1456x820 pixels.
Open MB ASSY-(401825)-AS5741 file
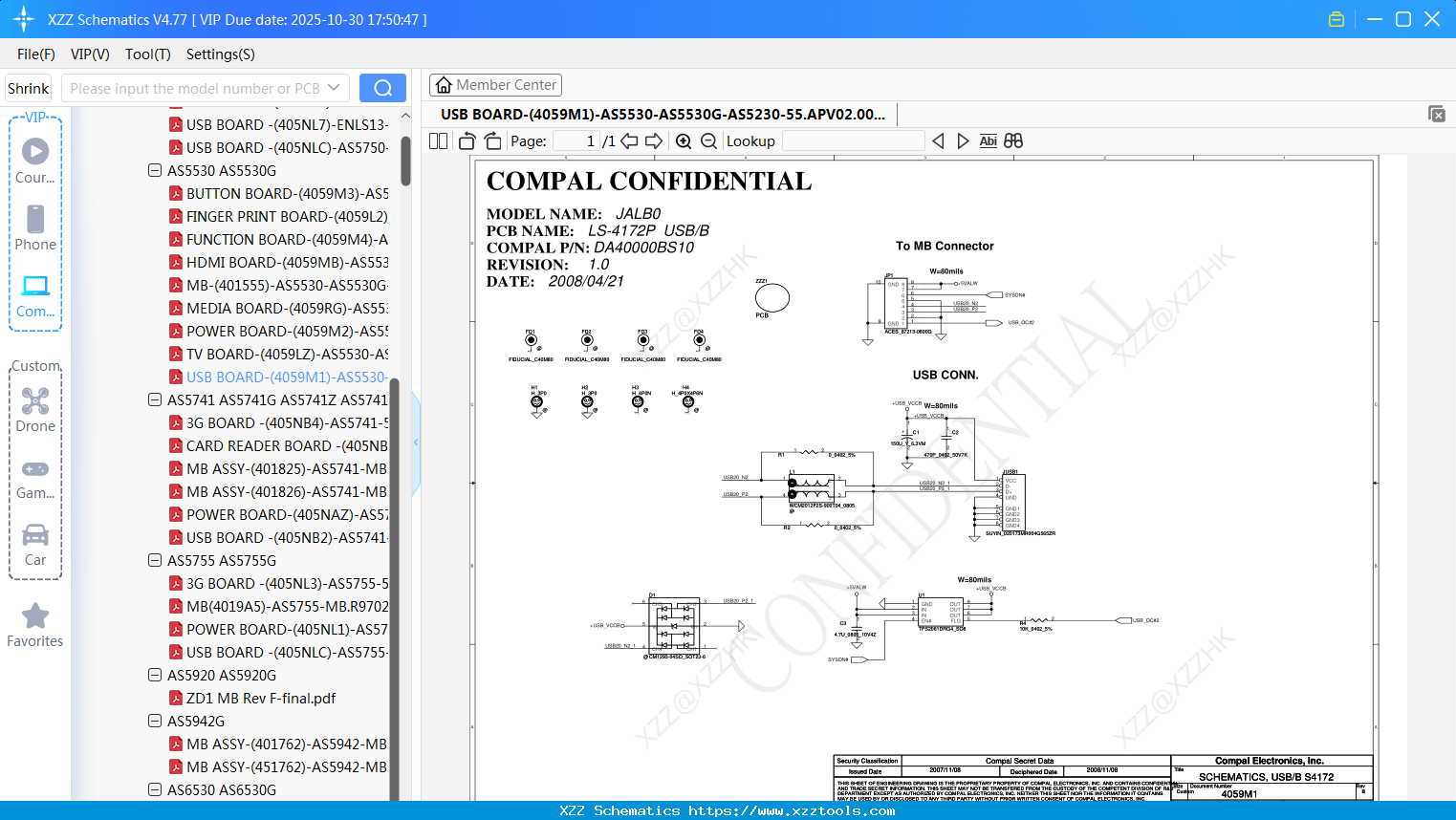coord(278,469)
